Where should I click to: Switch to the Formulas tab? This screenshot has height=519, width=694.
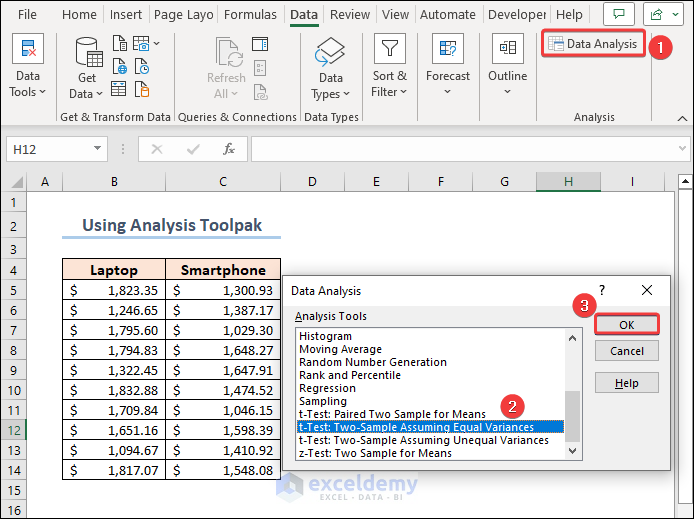(x=250, y=15)
